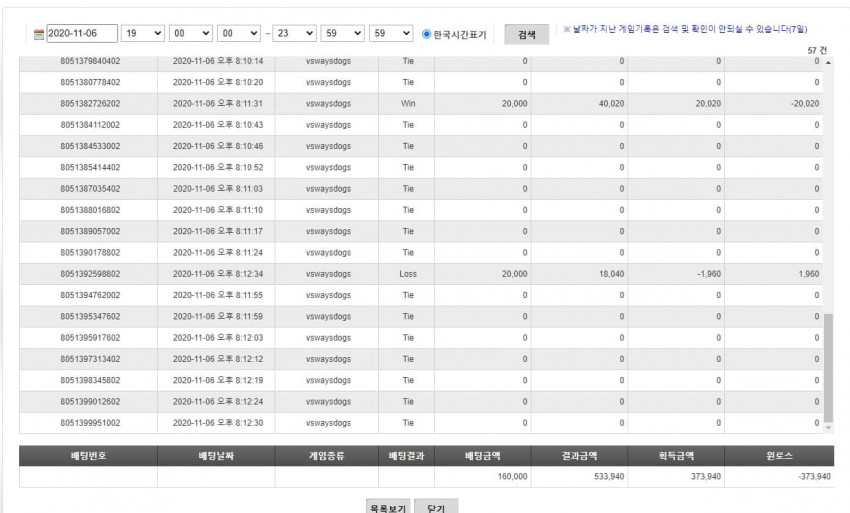Select bet number 8051390178802
Screen dimensions: 850x513
90,253
